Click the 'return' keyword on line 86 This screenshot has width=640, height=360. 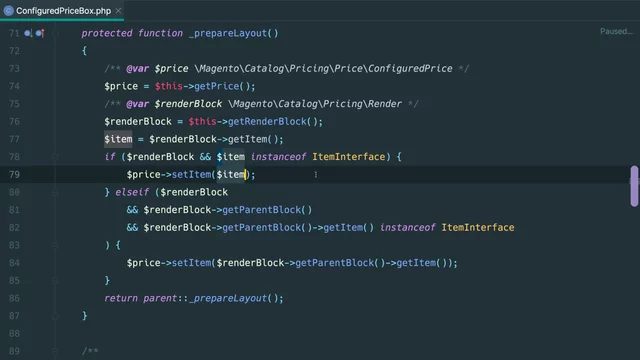pos(121,298)
